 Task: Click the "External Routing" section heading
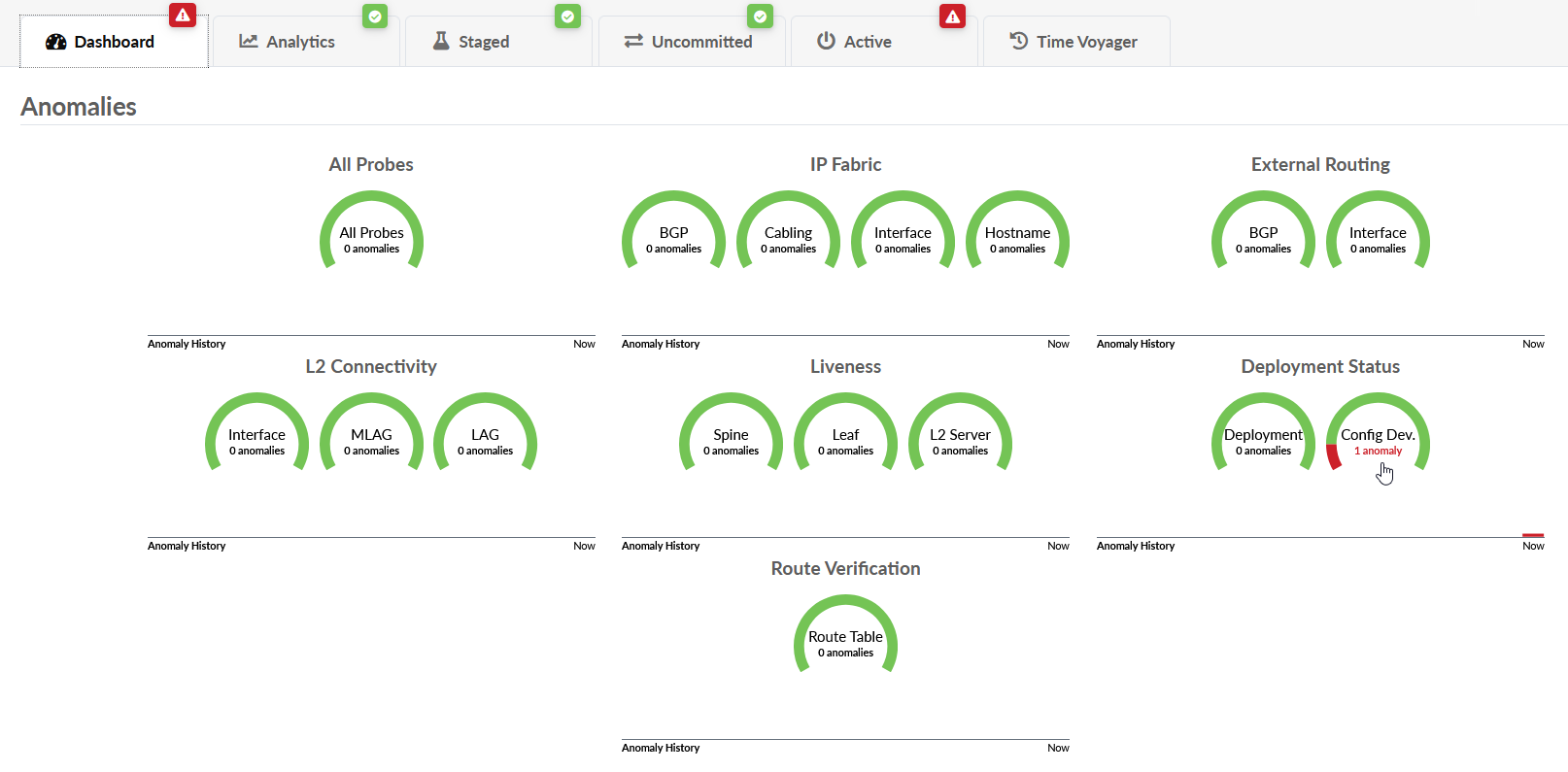1320,165
